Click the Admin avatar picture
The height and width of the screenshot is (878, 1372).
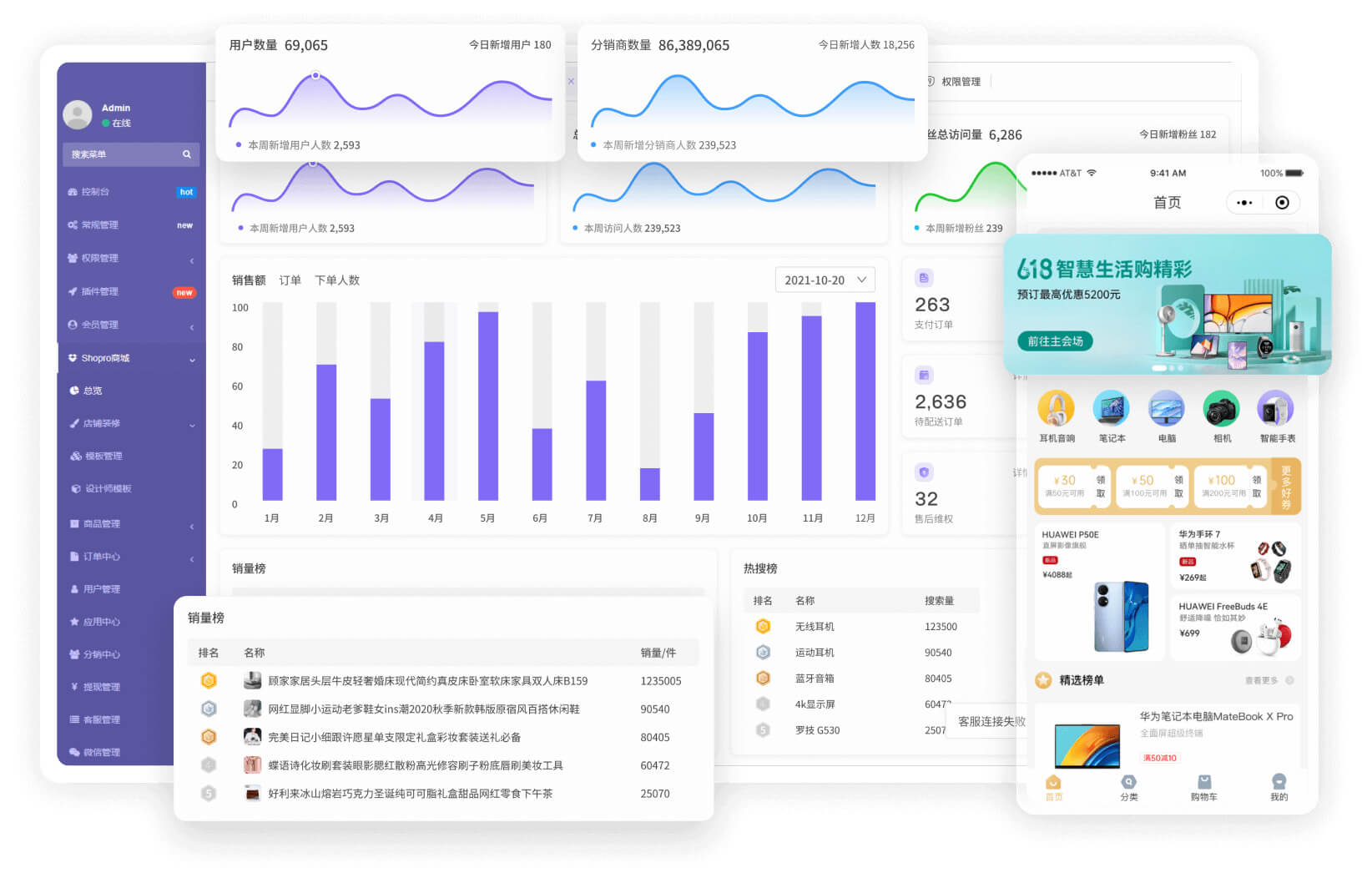tap(78, 114)
